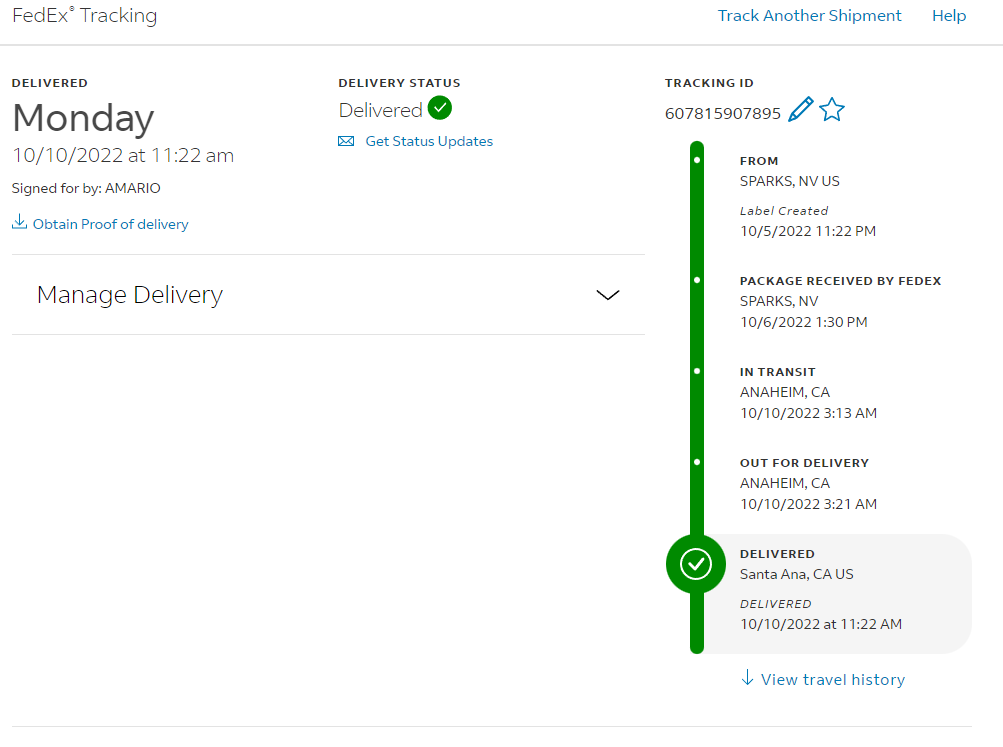Toggle the star favorite icon for tracking ID

click(832, 109)
